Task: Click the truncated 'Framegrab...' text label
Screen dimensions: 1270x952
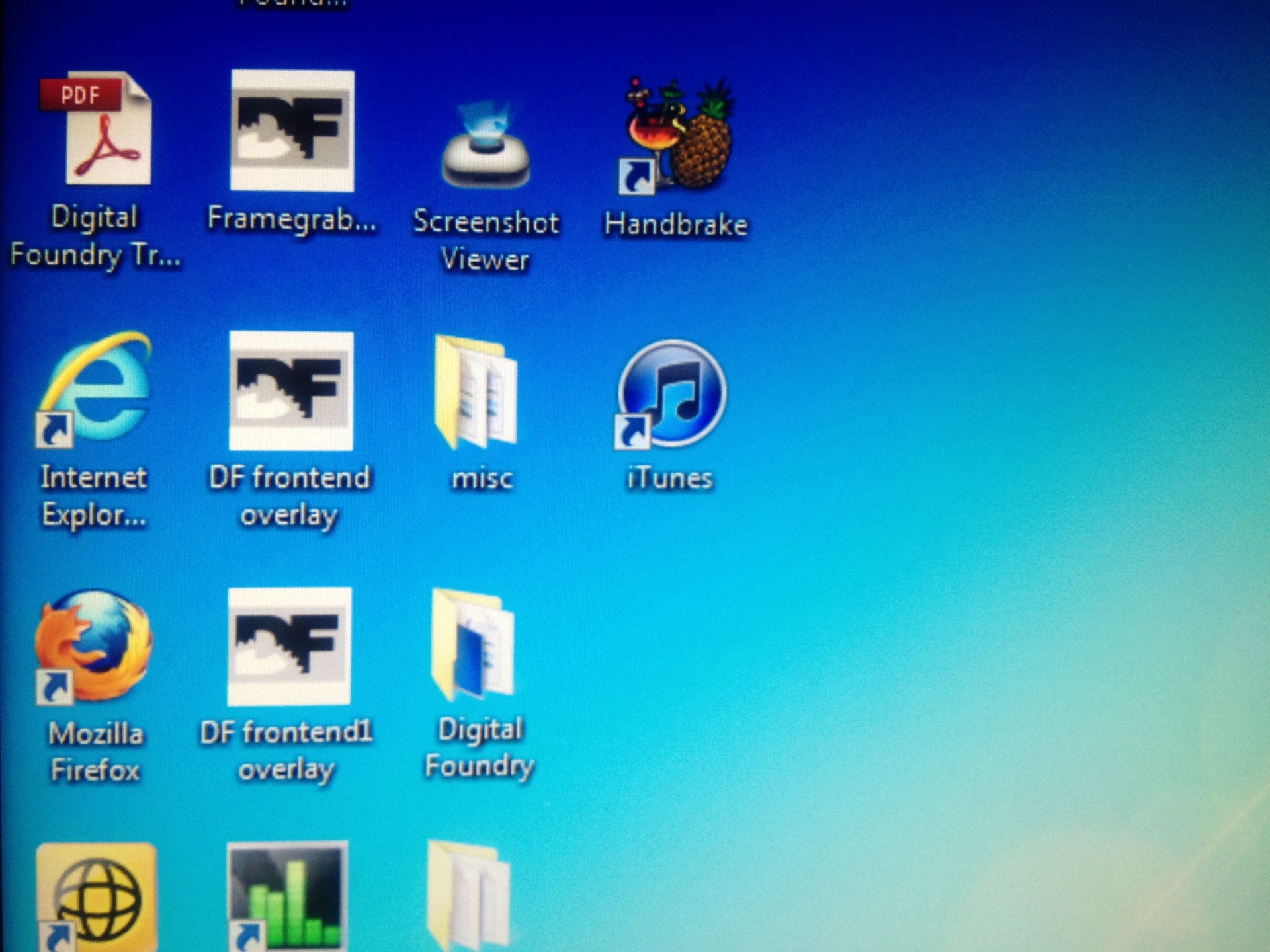Action: (292, 219)
